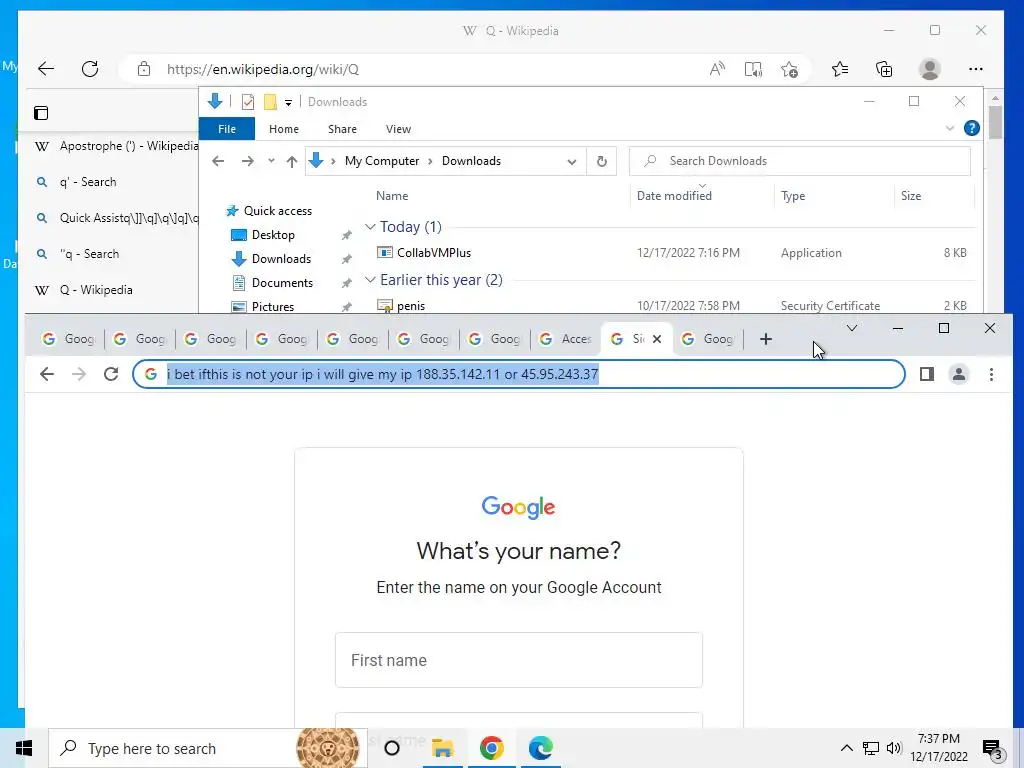Click Edge back arrow in Wikipedia window

click(46, 69)
